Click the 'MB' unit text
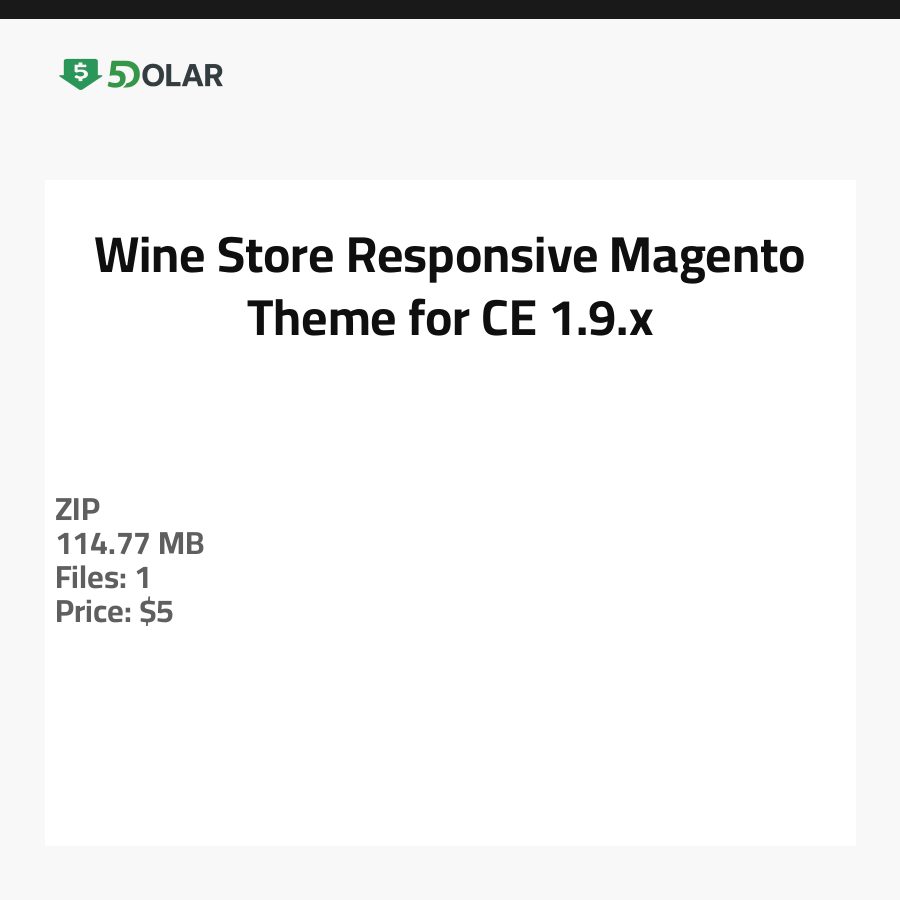900x900 pixels. click(182, 544)
